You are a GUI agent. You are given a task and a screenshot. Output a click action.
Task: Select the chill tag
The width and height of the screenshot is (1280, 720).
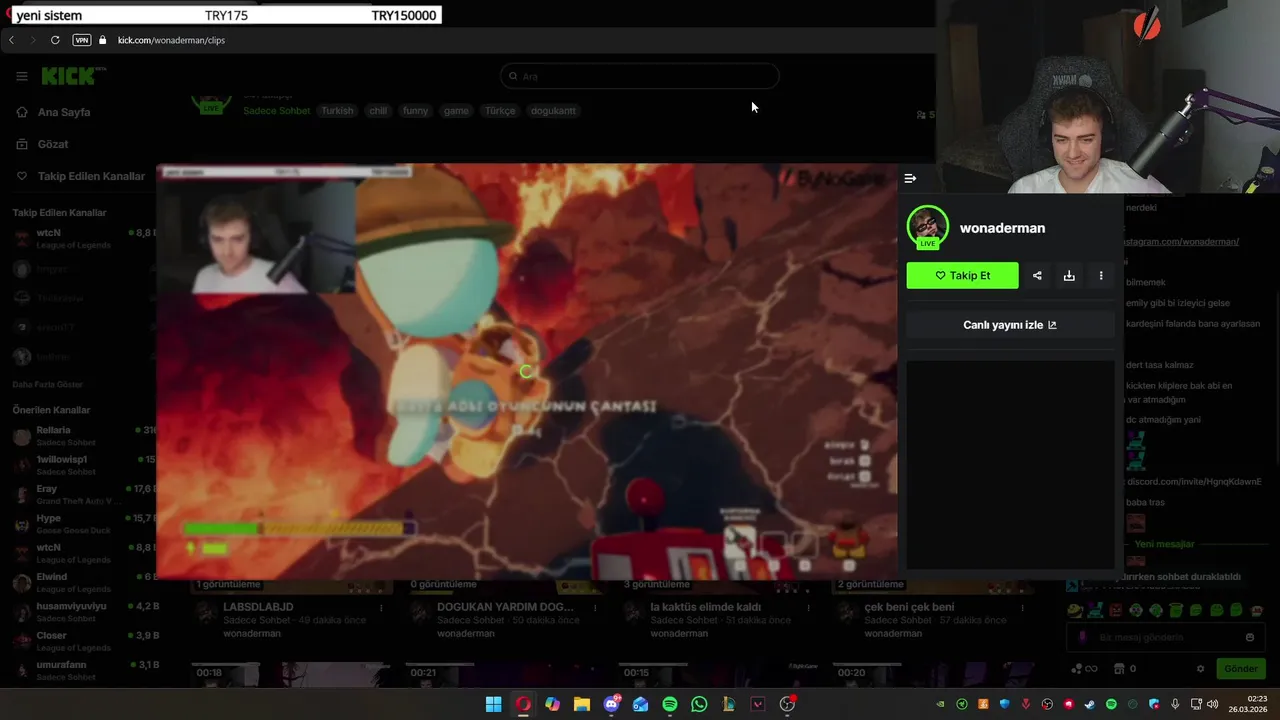(x=378, y=111)
